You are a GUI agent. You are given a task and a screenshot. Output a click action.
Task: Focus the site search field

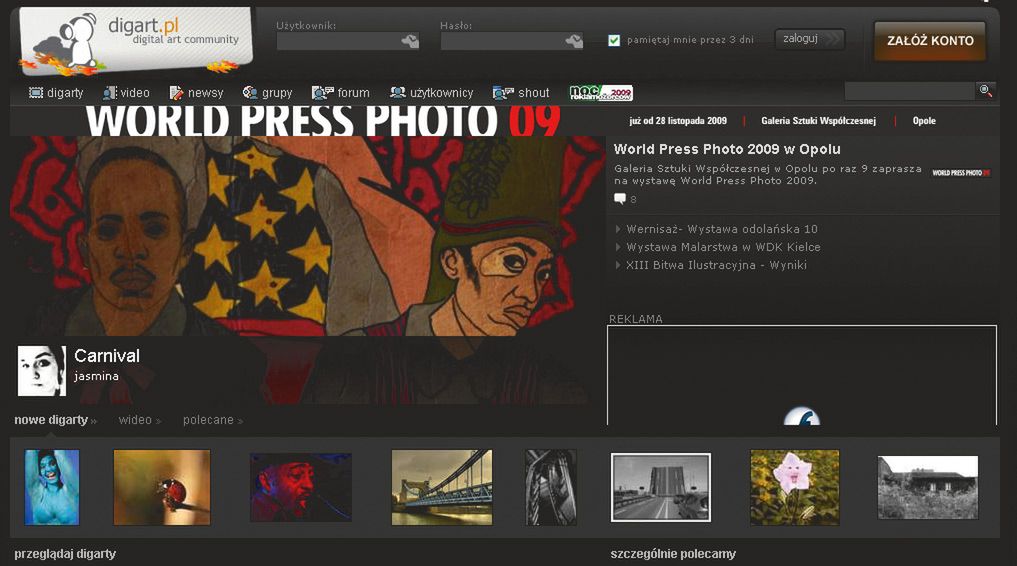(910, 91)
